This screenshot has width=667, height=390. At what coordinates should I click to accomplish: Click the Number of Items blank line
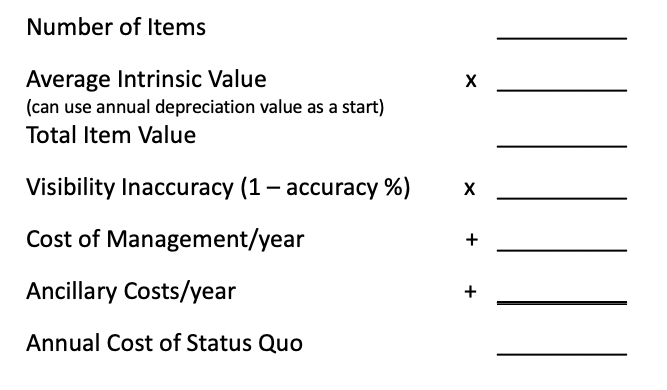[x=562, y=38]
